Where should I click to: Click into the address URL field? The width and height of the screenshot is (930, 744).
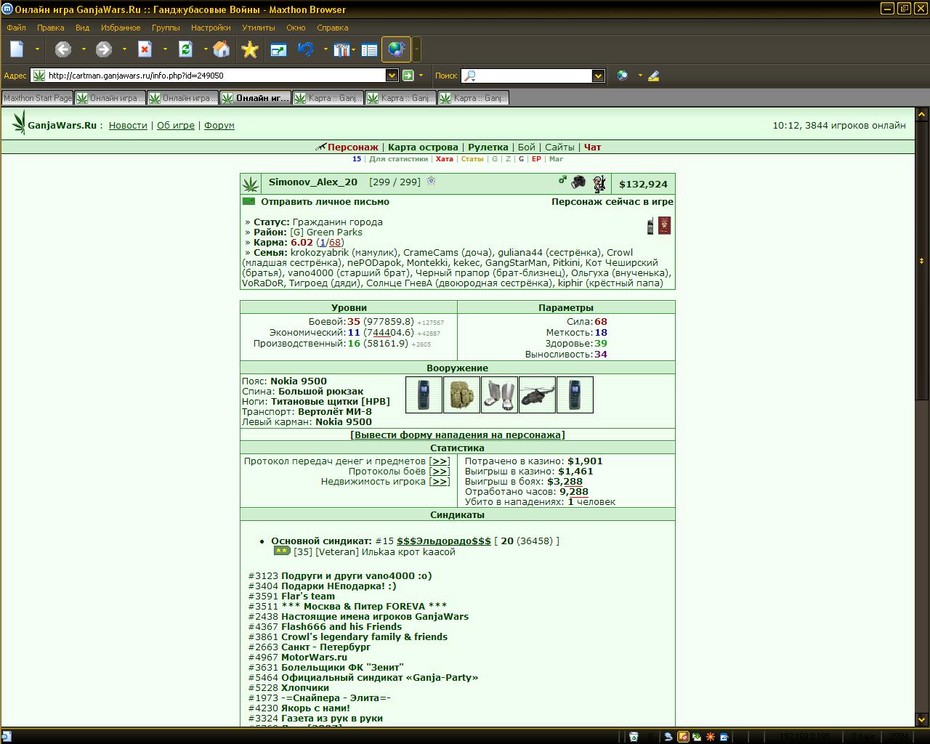(216, 75)
